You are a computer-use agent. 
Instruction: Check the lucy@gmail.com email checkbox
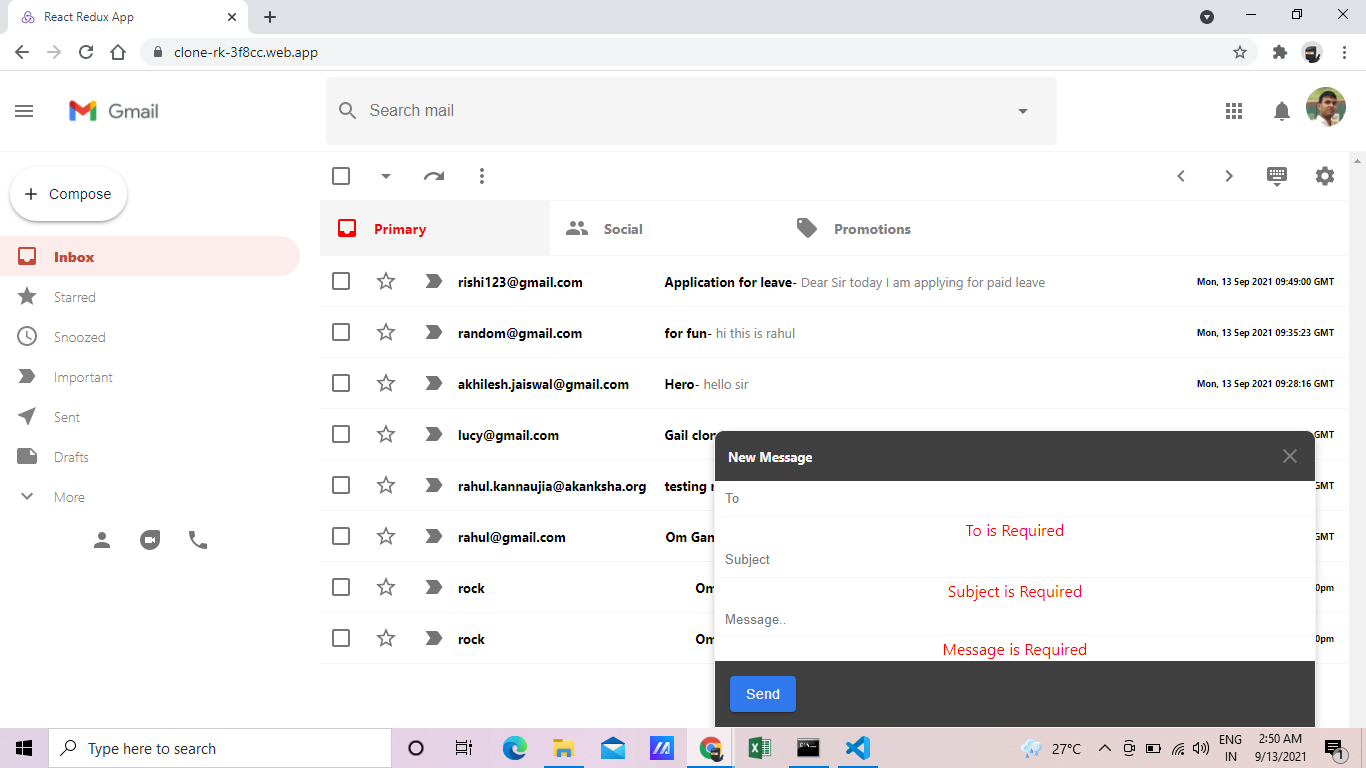(341, 435)
